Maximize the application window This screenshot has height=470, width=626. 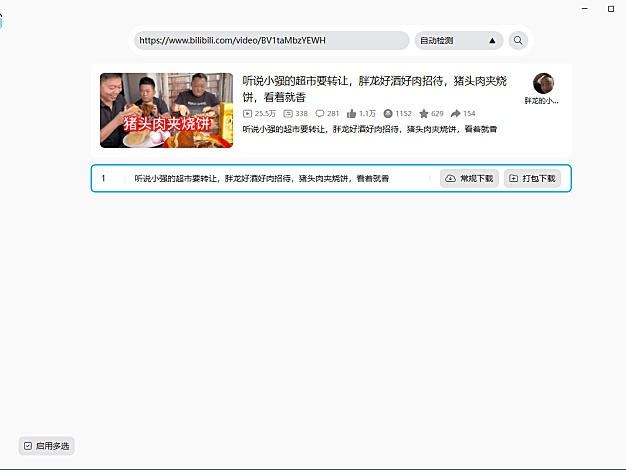point(611,8)
